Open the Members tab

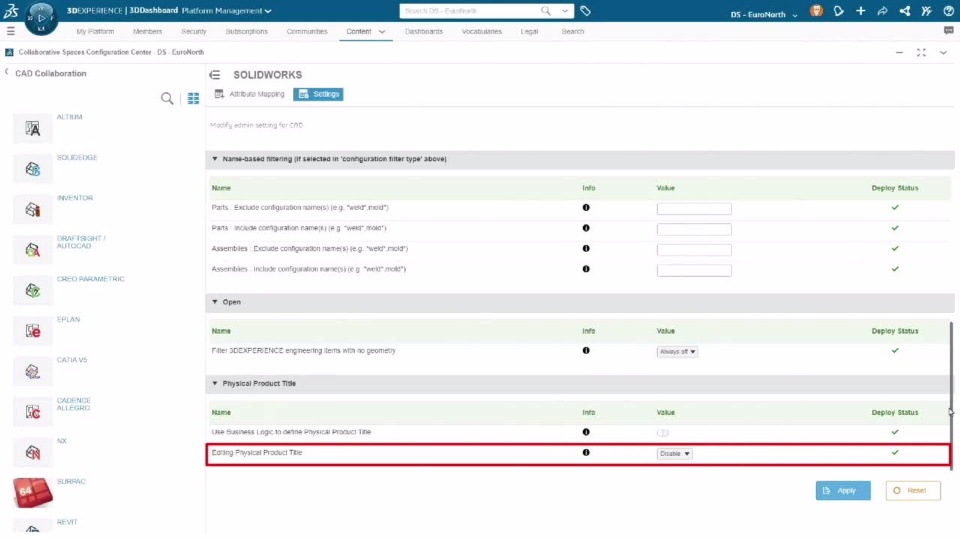148,31
